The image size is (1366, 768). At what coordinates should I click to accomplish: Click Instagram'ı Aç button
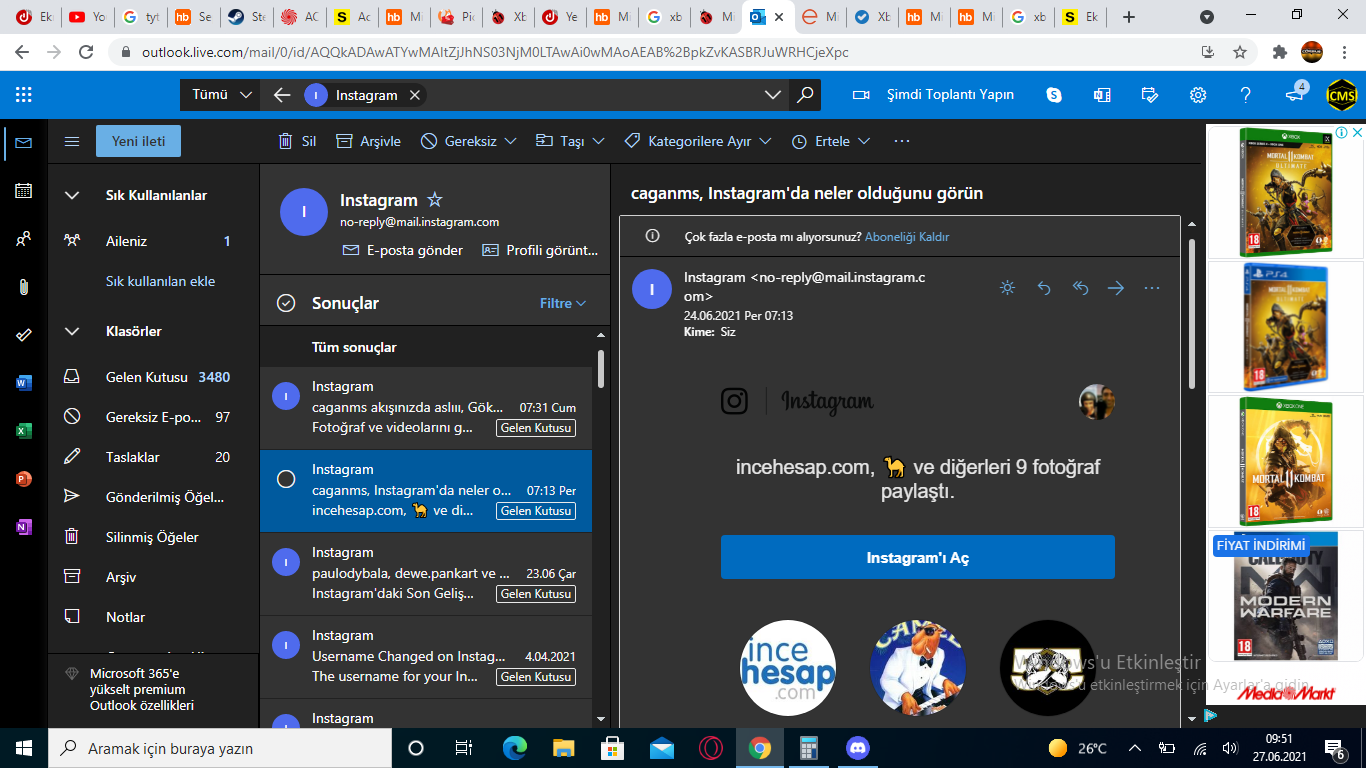pos(917,557)
